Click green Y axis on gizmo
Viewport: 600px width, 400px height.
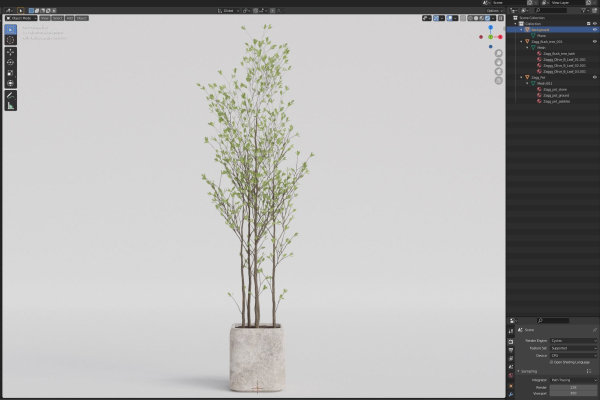coord(491,37)
